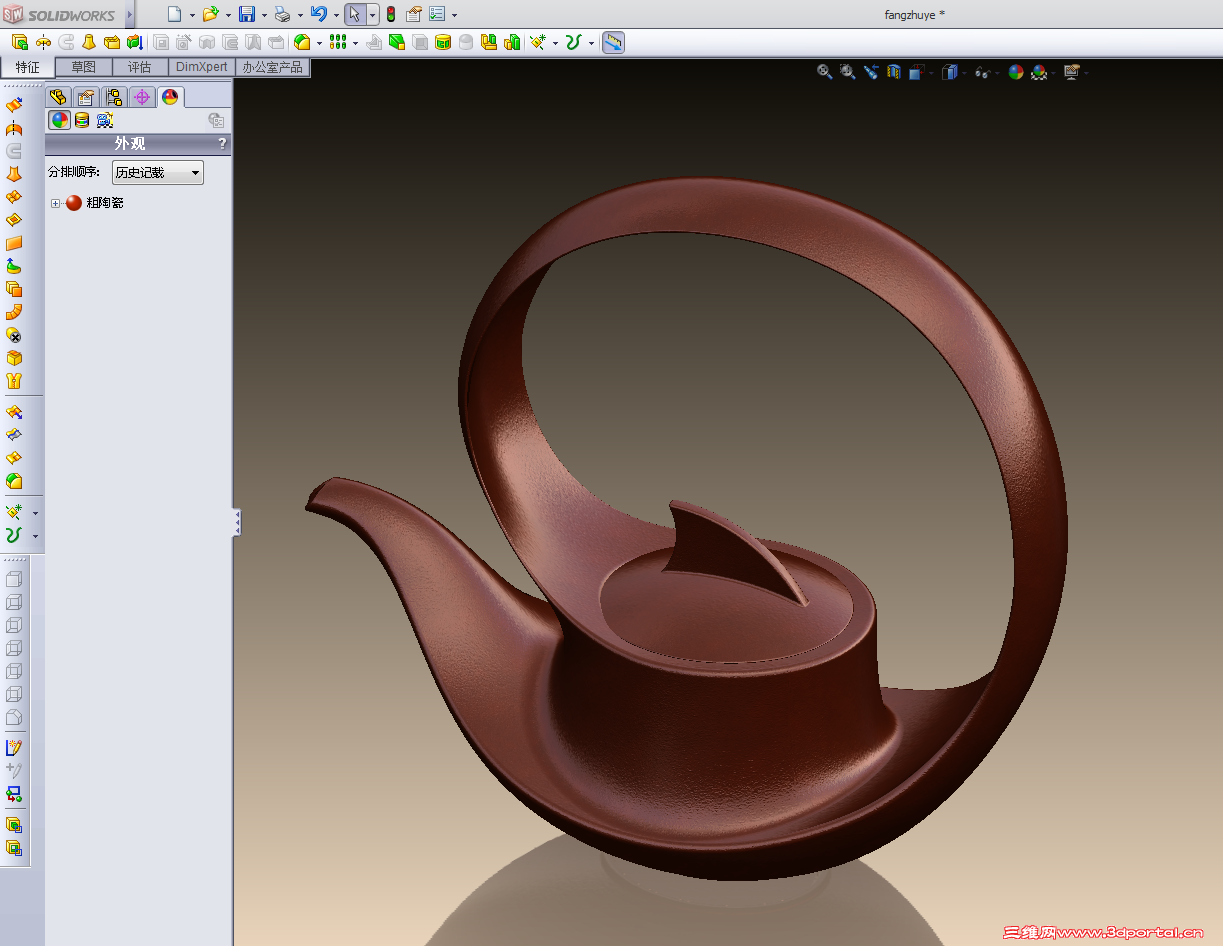Click the View Settings monitor icon

click(x=1072, y=72)
